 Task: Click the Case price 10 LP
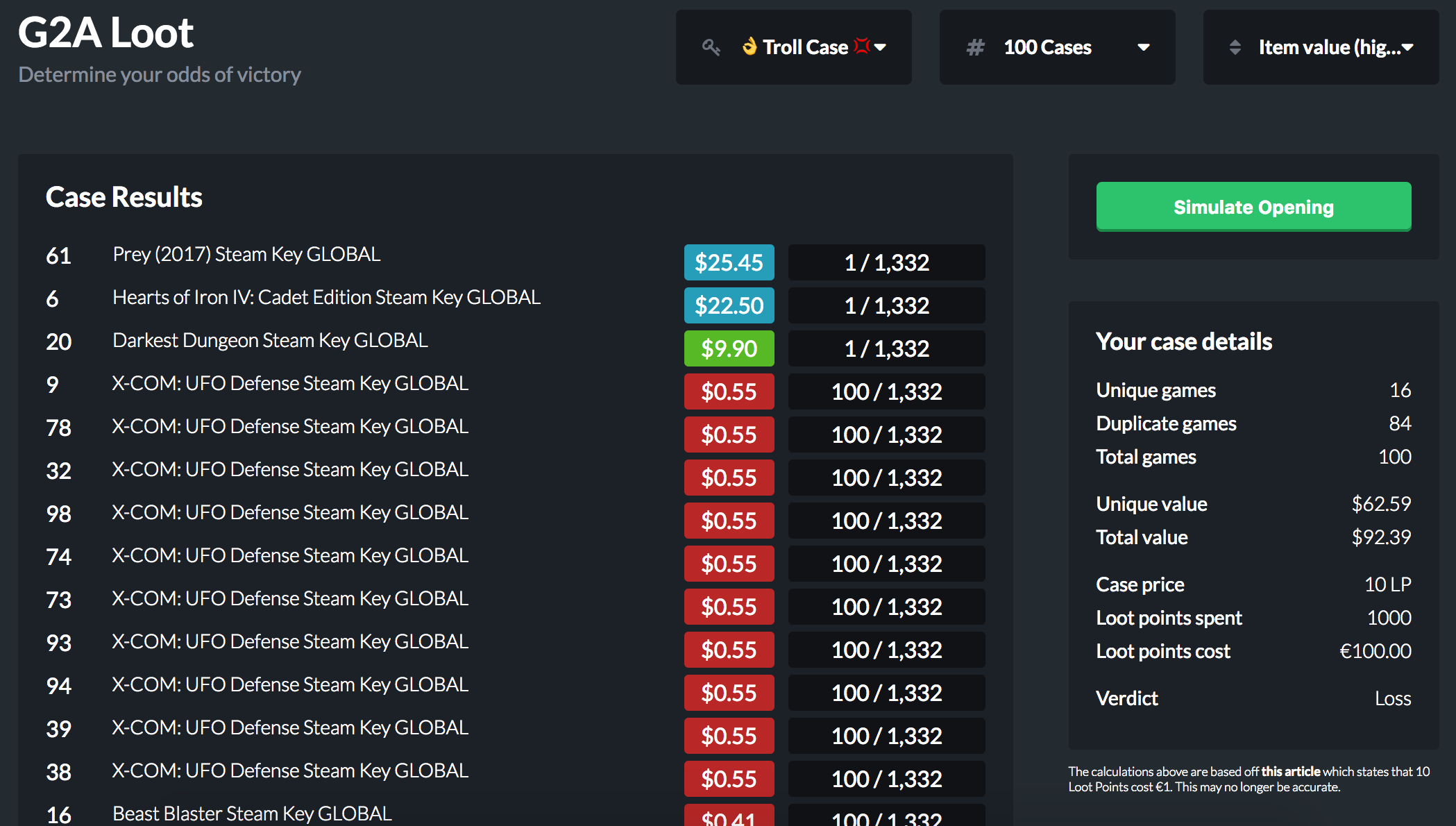click(1388, 584)
